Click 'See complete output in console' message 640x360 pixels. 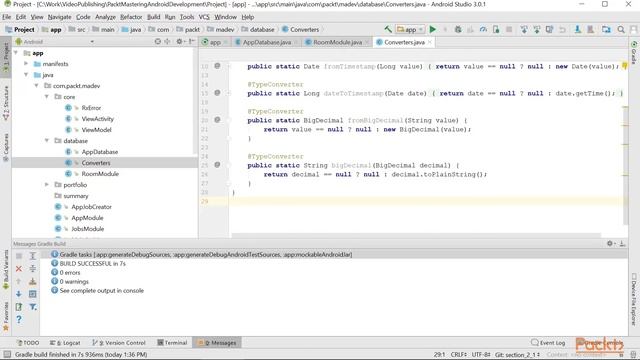[102, 290]
